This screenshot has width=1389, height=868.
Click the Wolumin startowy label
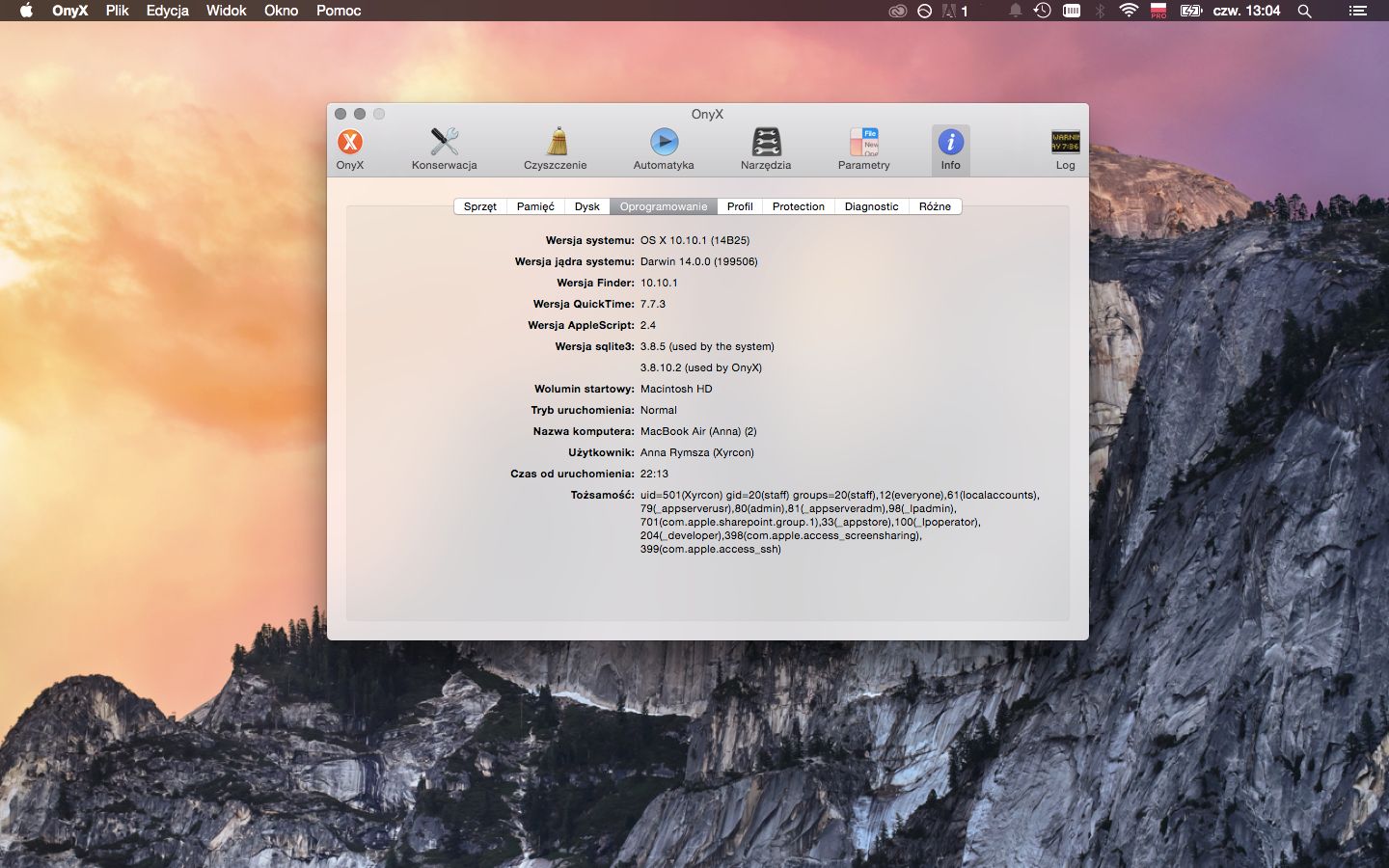(x=585, y=389)
